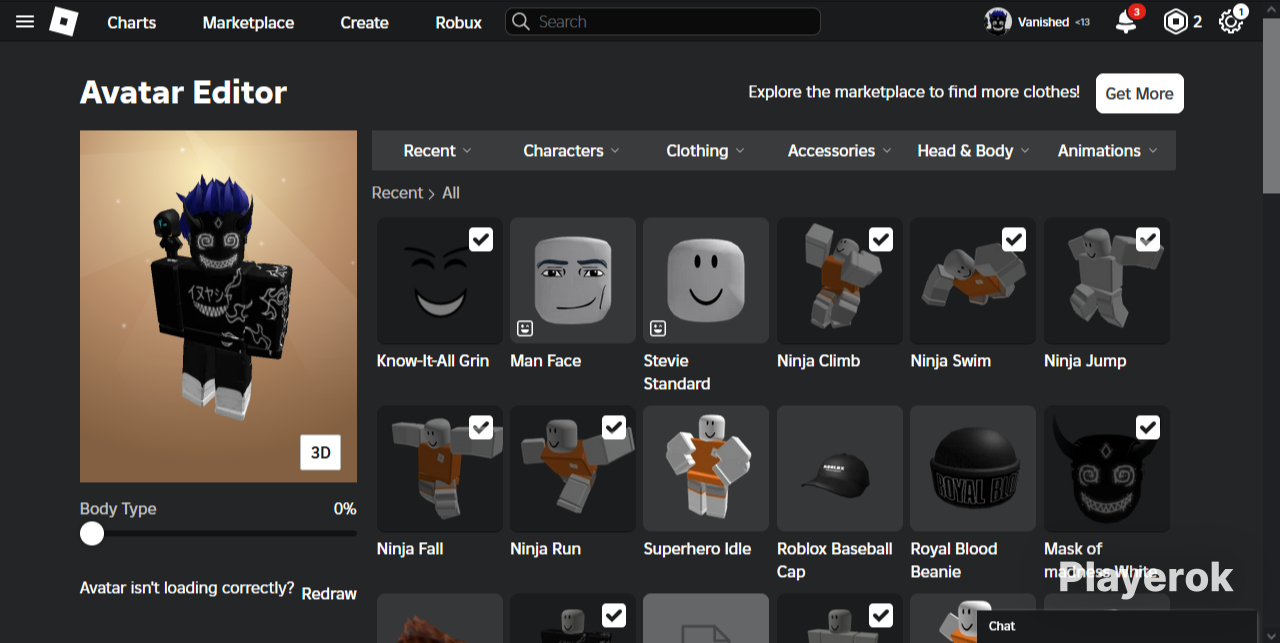The height and width of the screenshot is (643, 1280).
Task: Uncheck the Ninja Jump checkbox
Action: click(x=1148, y=239)
